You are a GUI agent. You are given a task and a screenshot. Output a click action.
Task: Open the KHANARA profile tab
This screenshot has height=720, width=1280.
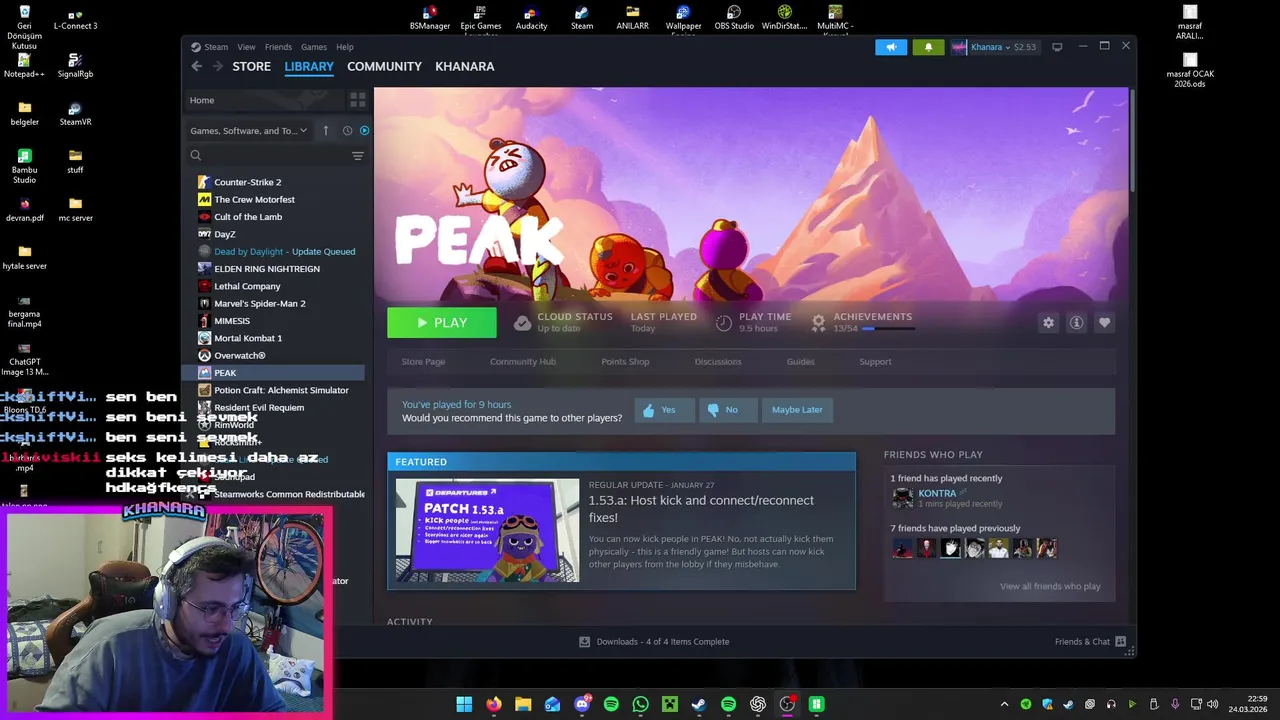(465, 66)
